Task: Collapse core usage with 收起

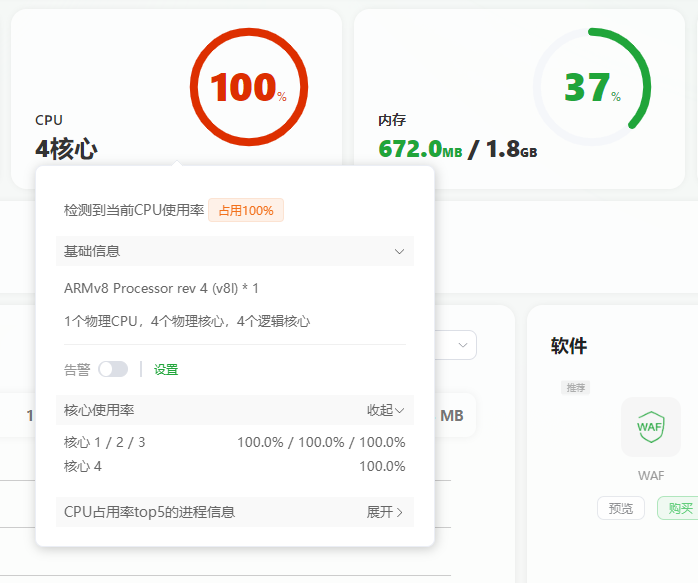Action: tap(385, 410)
